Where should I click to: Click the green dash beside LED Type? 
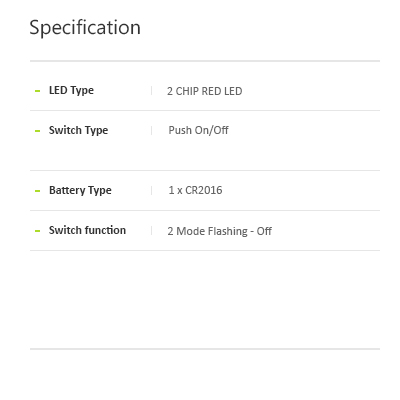(38, 91)
